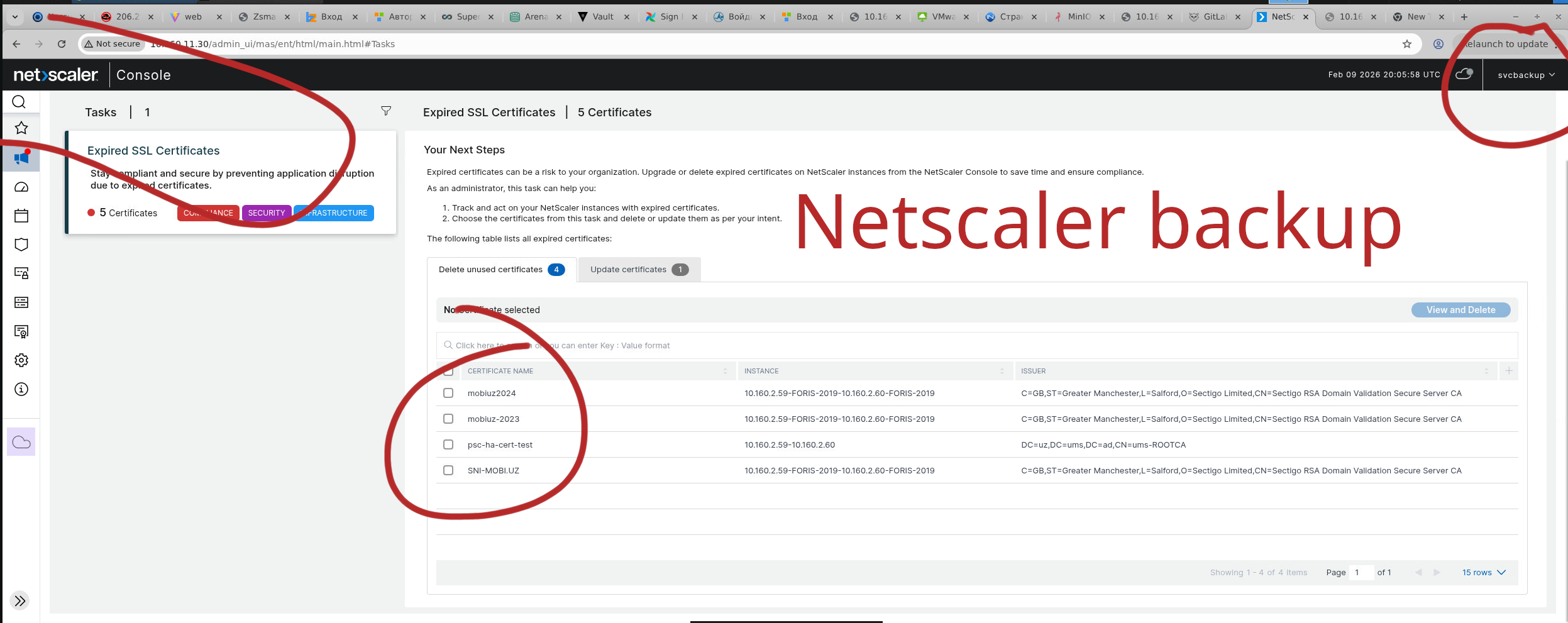This screenshot has height=623, width=1568.
Task: Click the View and Delete button
Action: [x=1460, y=310]
